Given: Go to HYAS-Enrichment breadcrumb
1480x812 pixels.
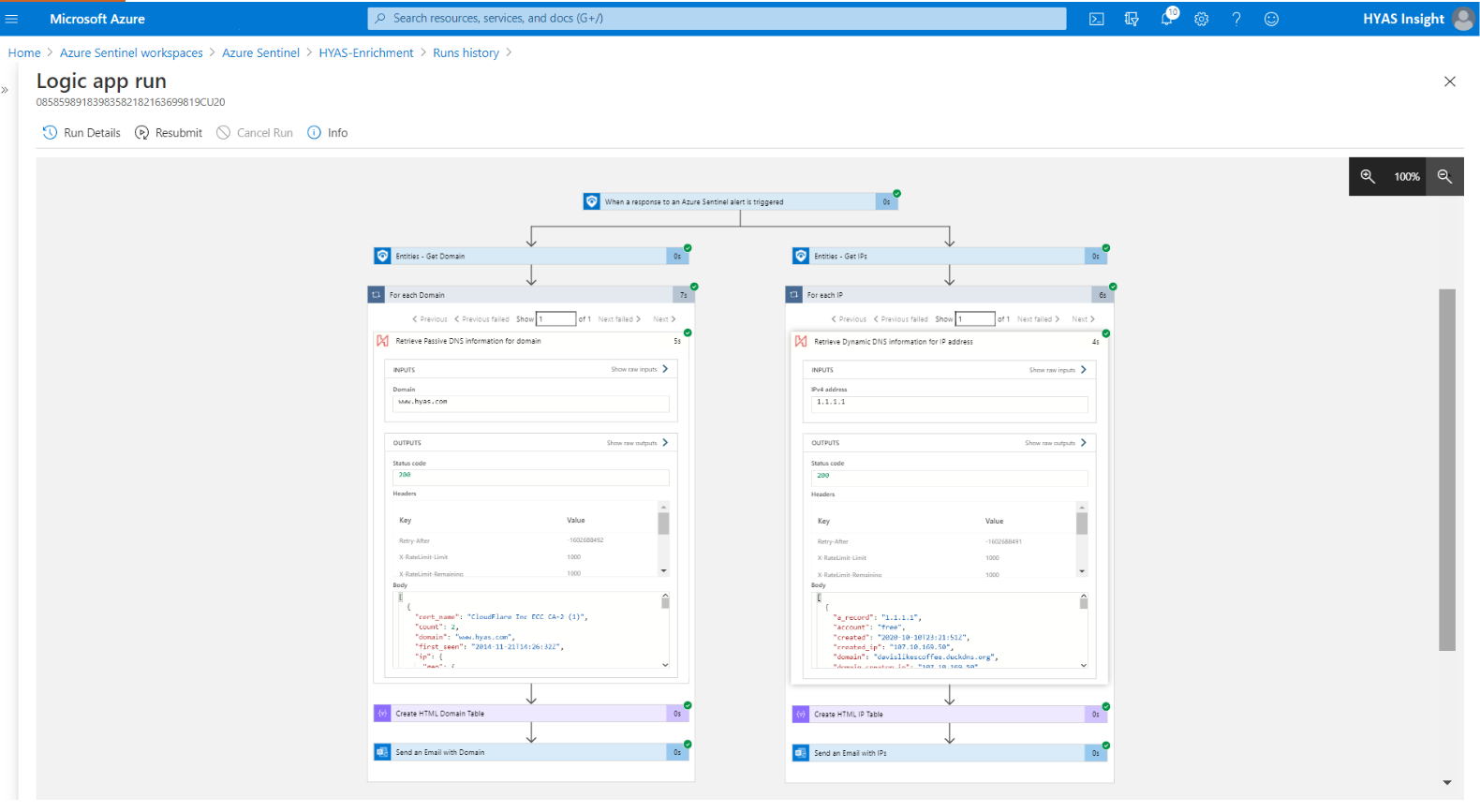Looking at the screenshot, I should [366, 53].
